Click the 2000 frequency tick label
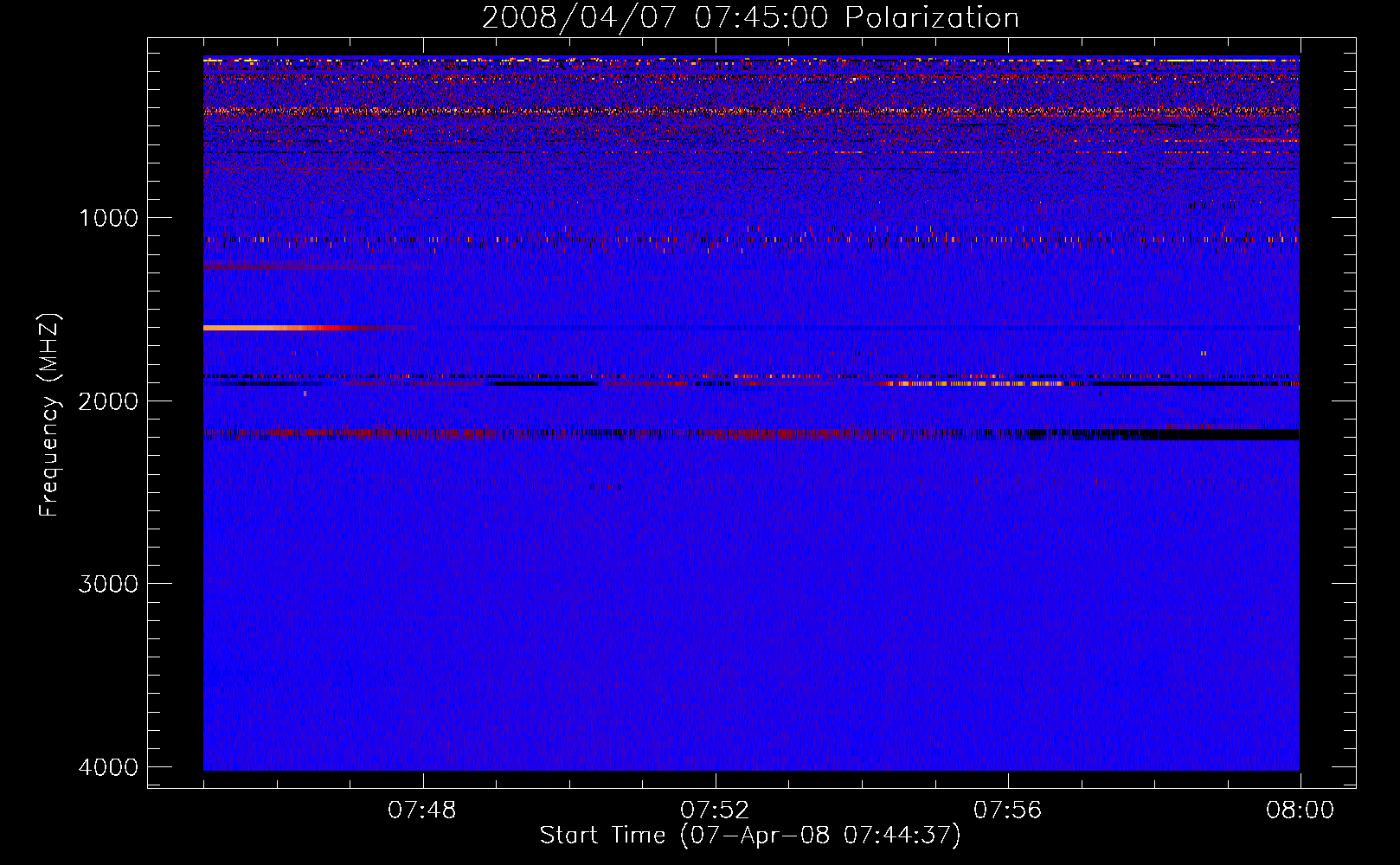 coord(109,400)
